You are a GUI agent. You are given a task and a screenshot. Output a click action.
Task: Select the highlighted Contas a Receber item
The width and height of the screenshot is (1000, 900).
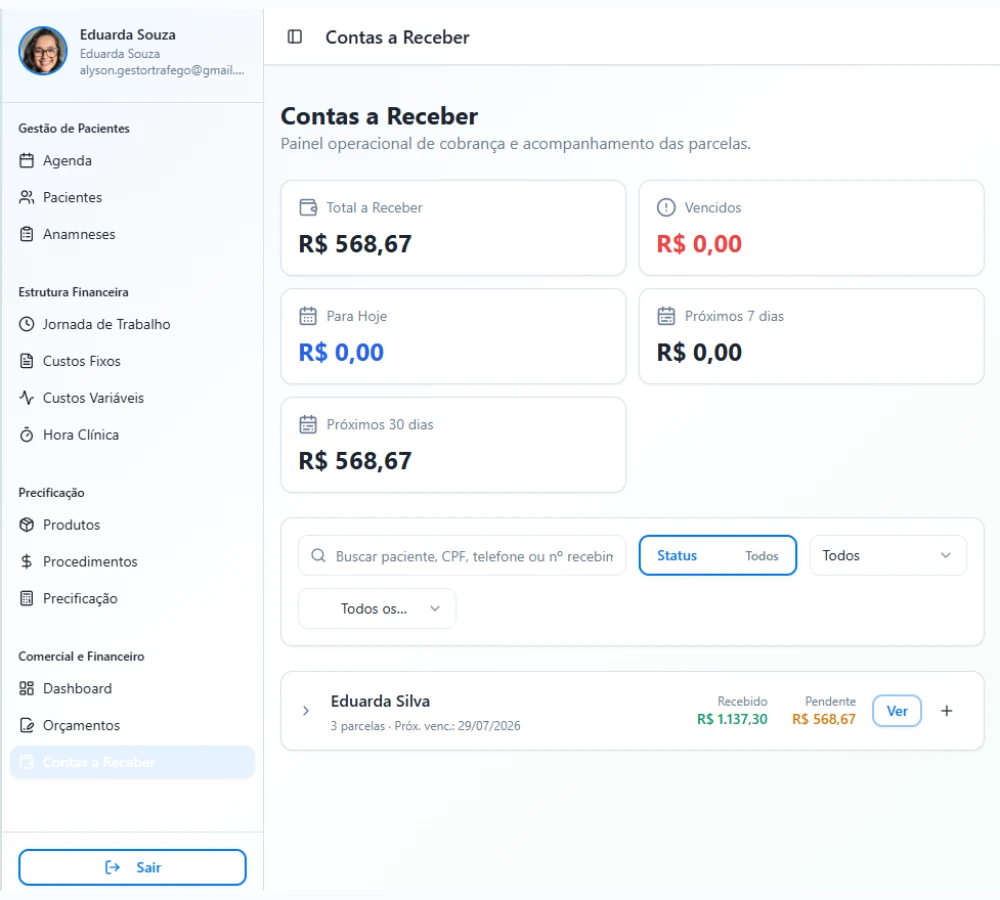pyautogui.click(x=132, y=762)
